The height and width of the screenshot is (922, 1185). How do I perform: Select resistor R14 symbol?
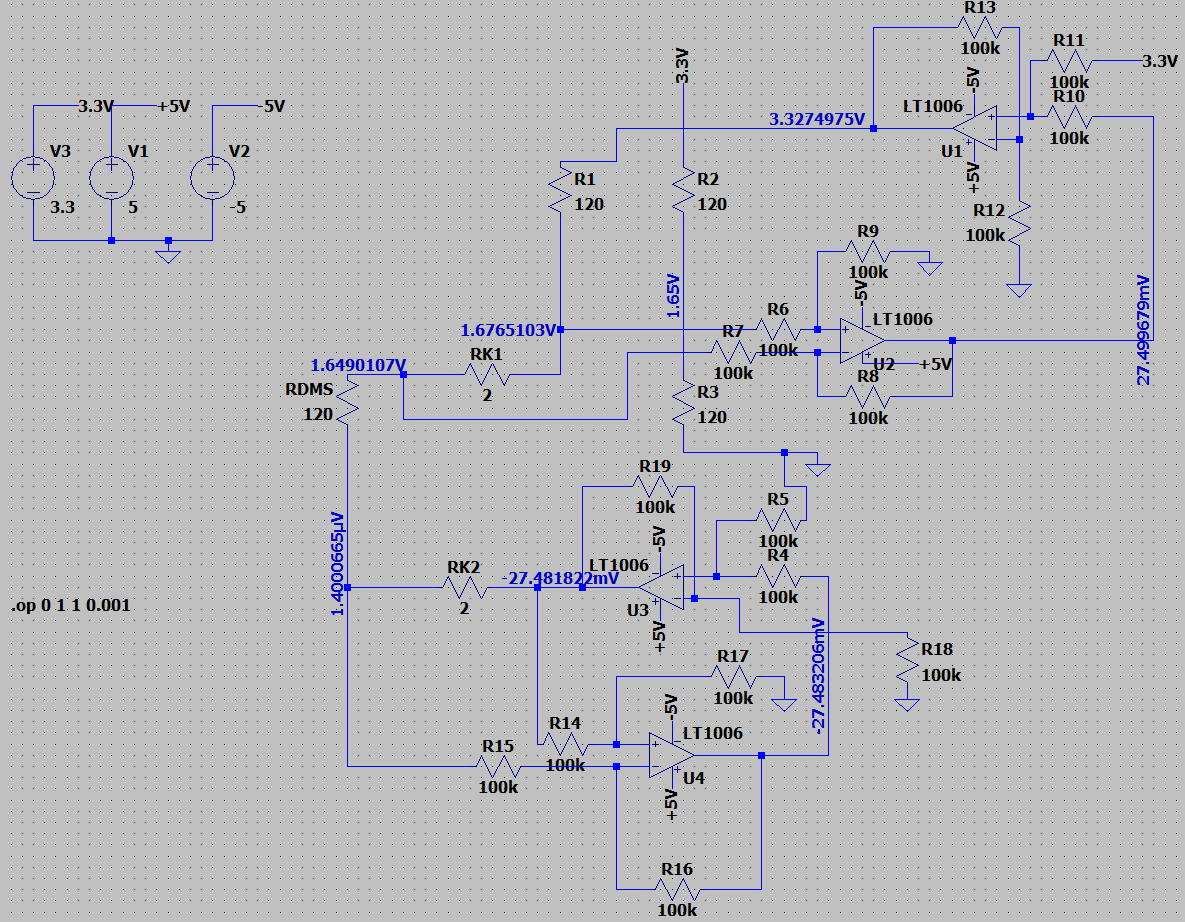565,744
